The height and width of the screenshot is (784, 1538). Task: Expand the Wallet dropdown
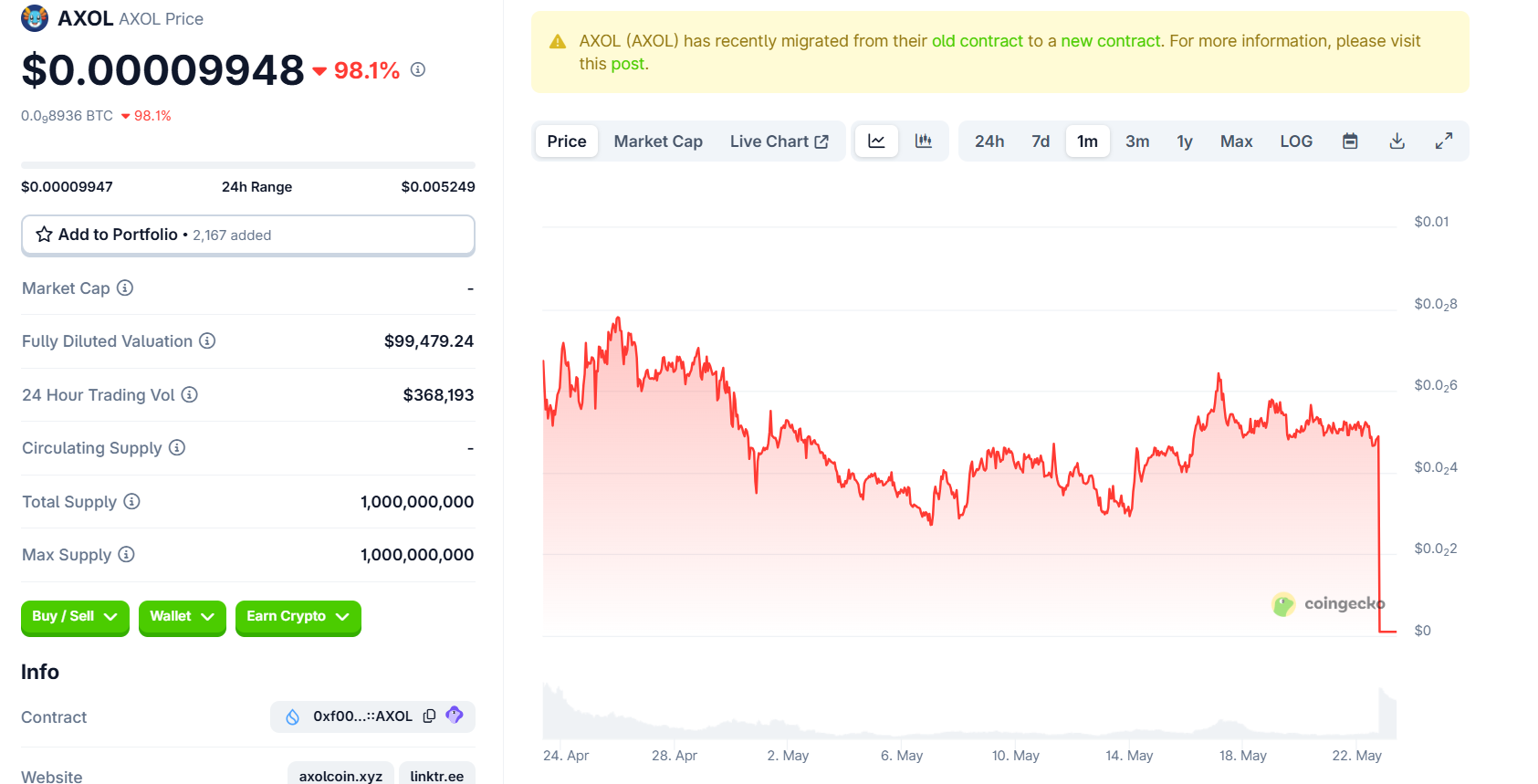click(182, 617)
